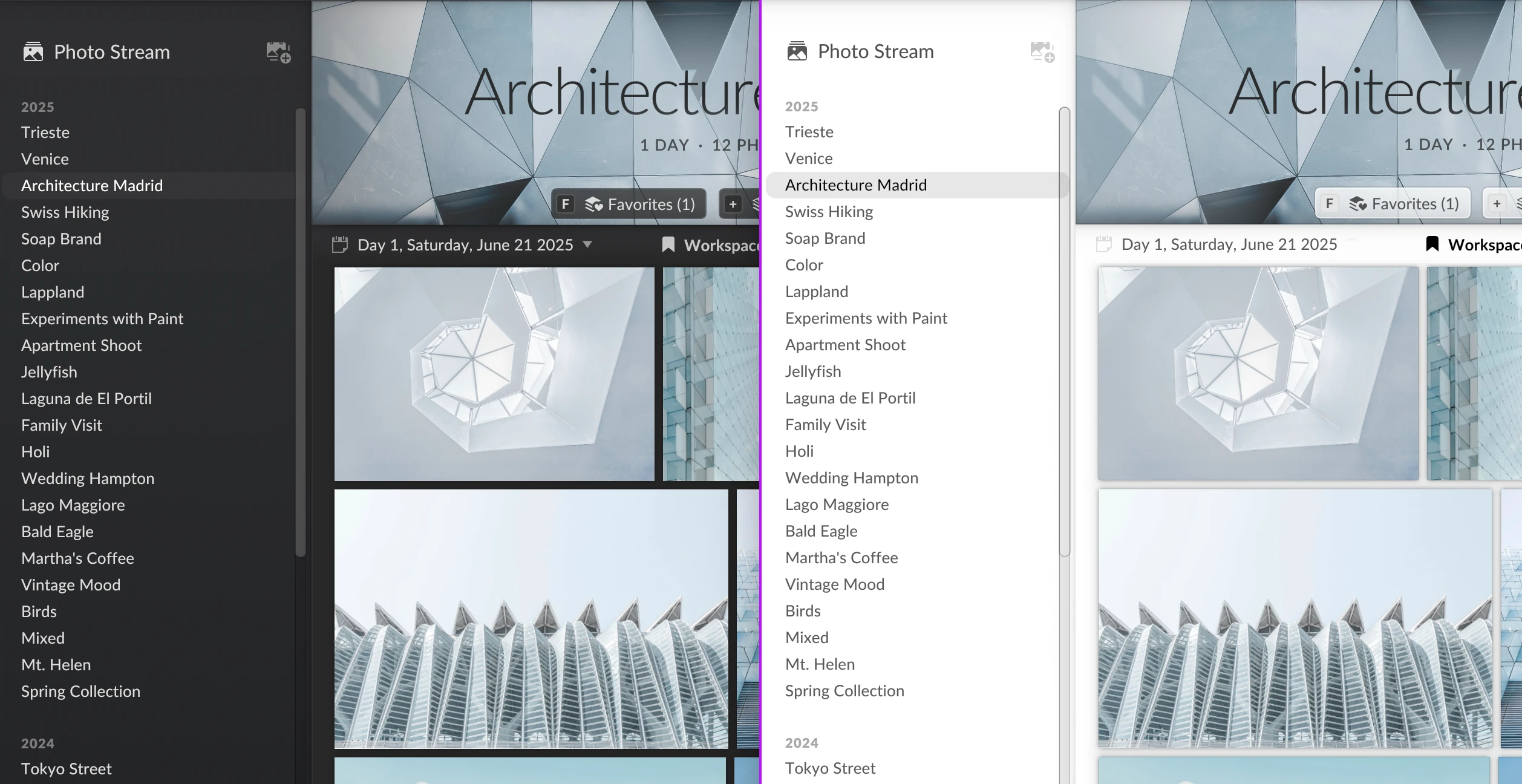This screenshot has height=784, width=1522.
Task: Open the octagonal skylight photo in the light pane
Action: tap(1258, 374)
